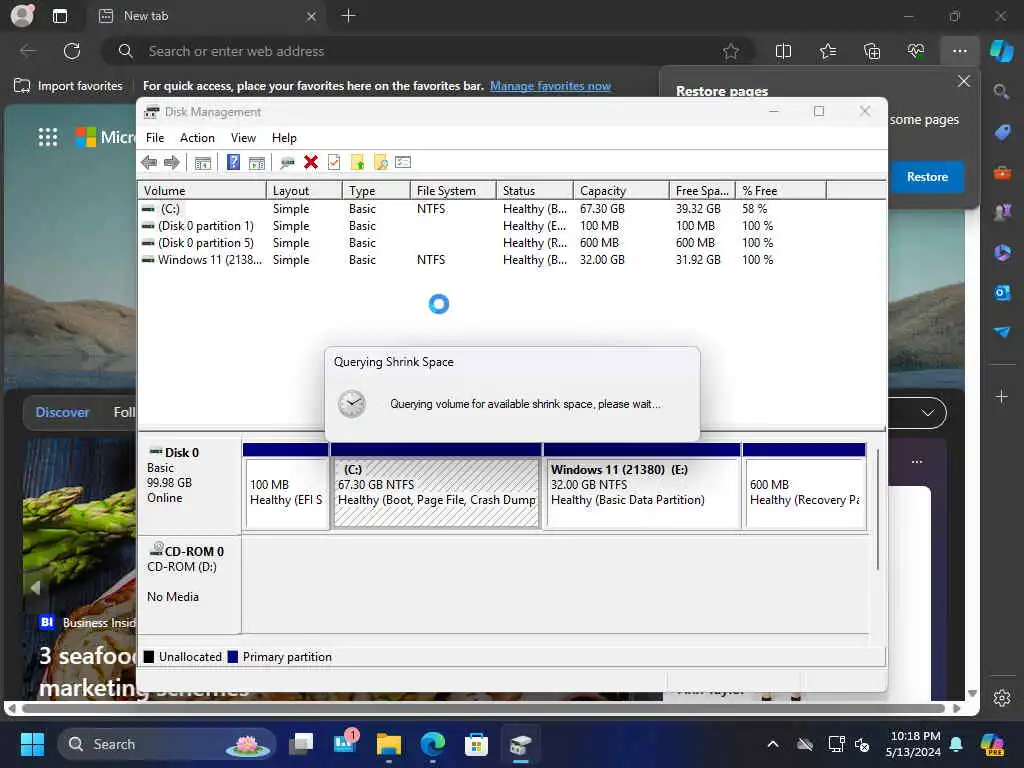Click the Edge Refresh icon
The height and width of the screenshot is (768, 1024).
72,51
